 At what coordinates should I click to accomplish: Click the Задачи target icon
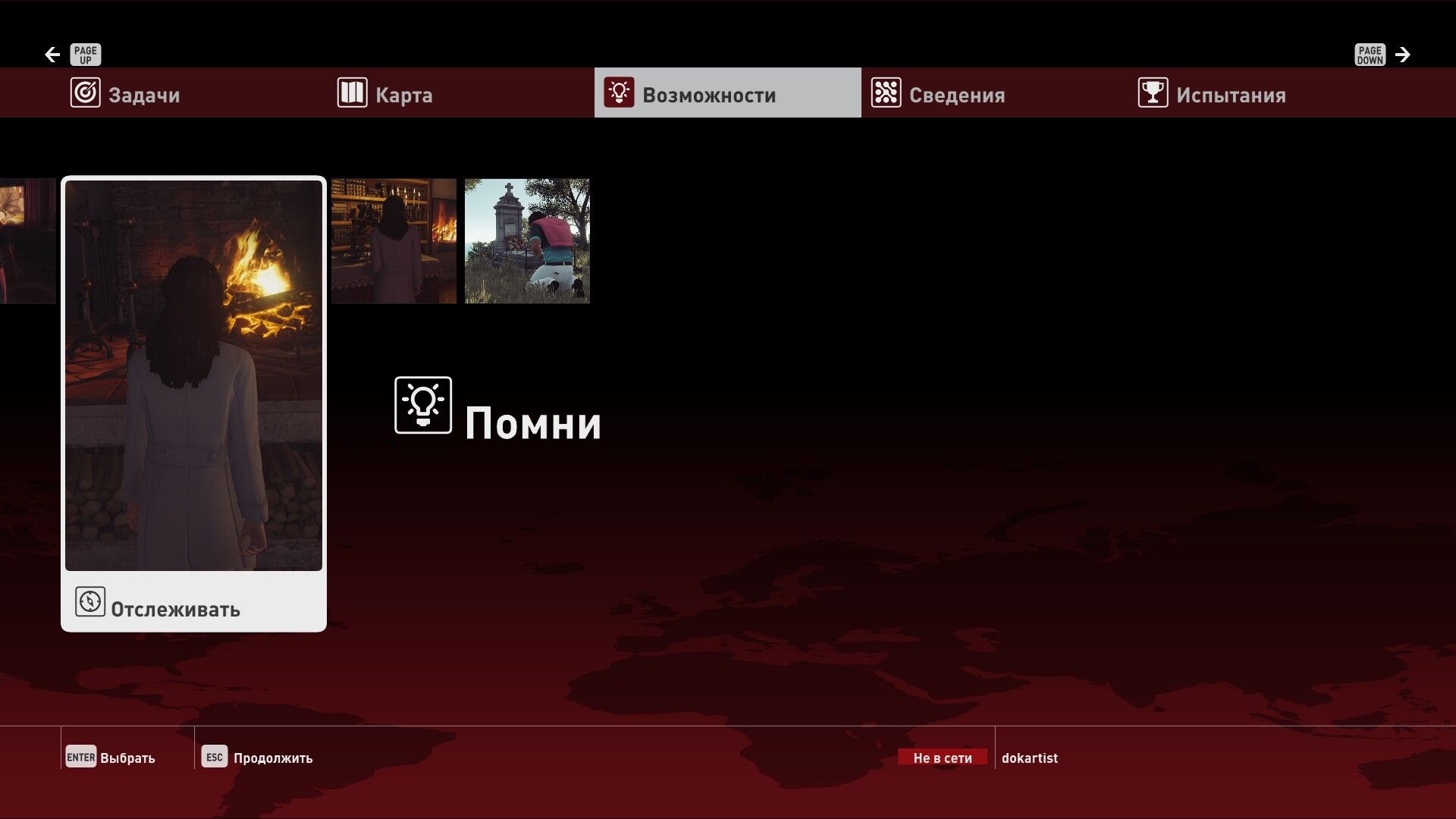coord(85,93)
